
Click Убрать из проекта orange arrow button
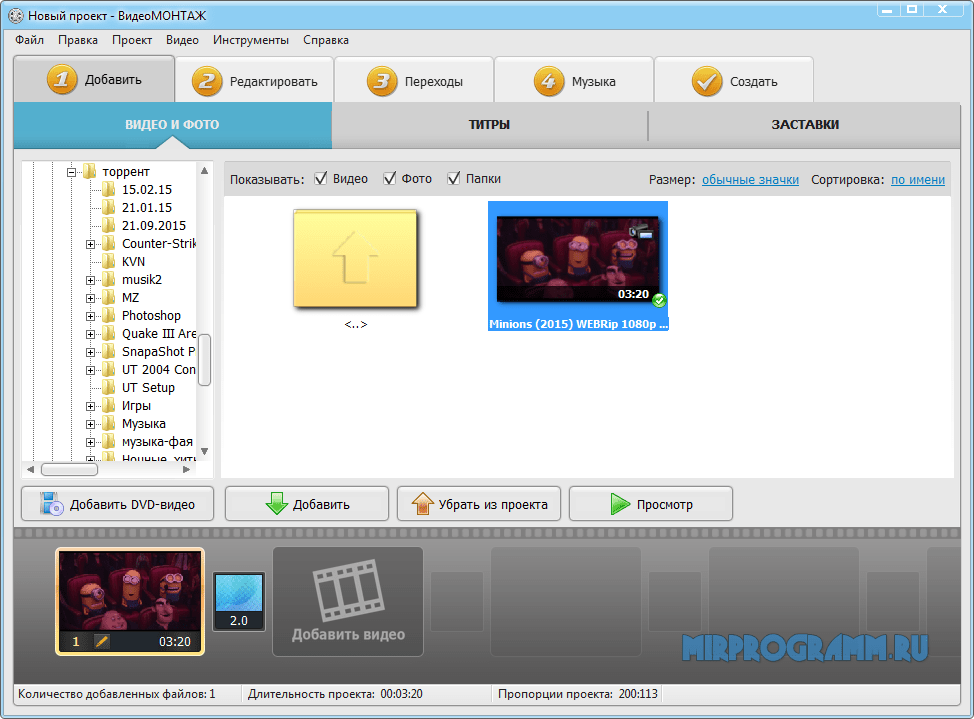[479, 504]
